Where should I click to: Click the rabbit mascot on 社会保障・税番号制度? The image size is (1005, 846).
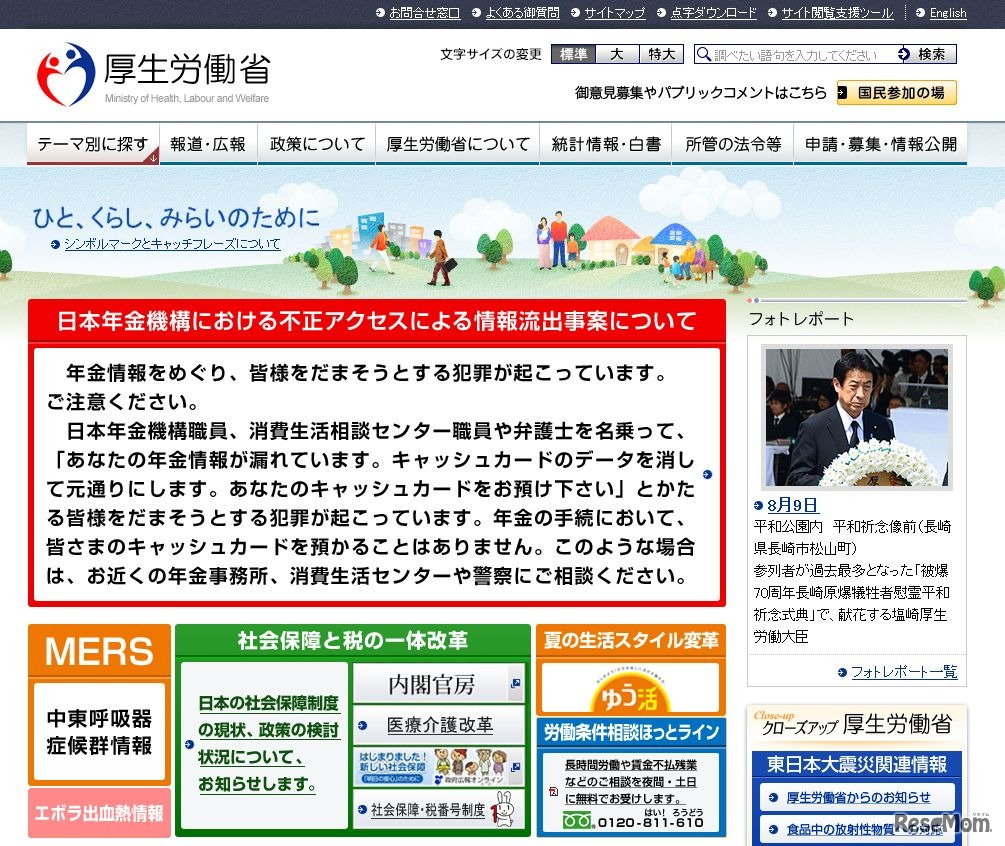[503, 809]
